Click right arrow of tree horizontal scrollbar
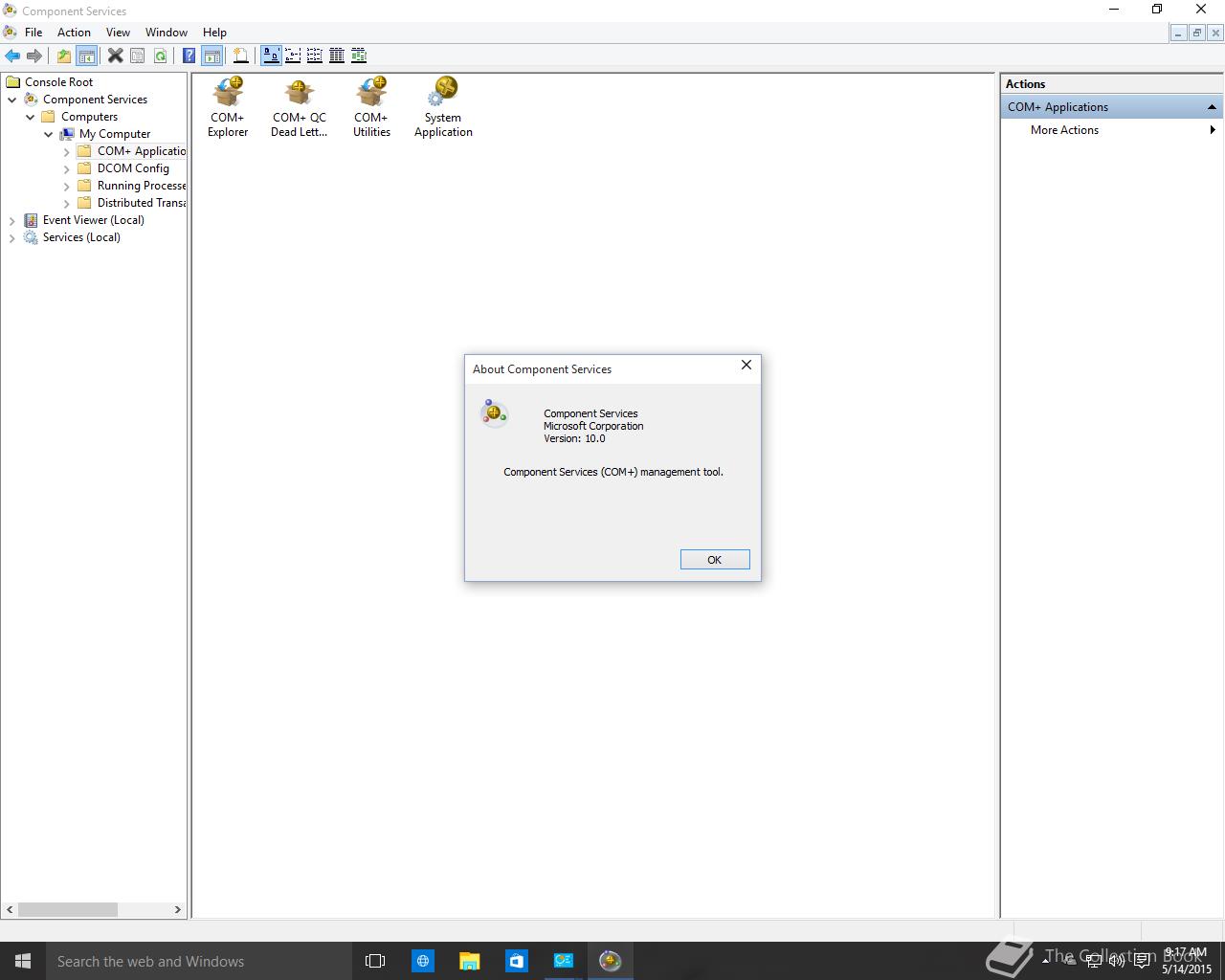The image size is (1225, 980). (177, 909)
